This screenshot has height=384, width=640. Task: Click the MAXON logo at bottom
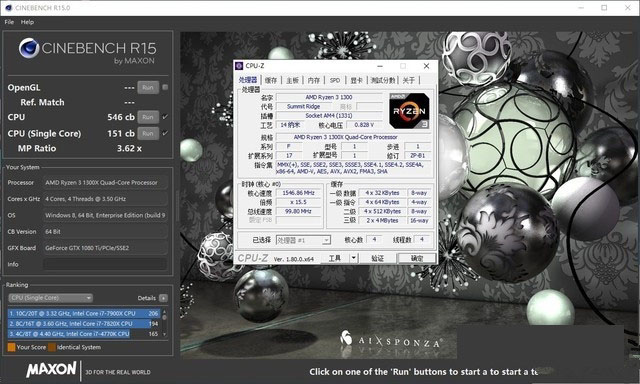pyautogui.click(x=51, y=370)
